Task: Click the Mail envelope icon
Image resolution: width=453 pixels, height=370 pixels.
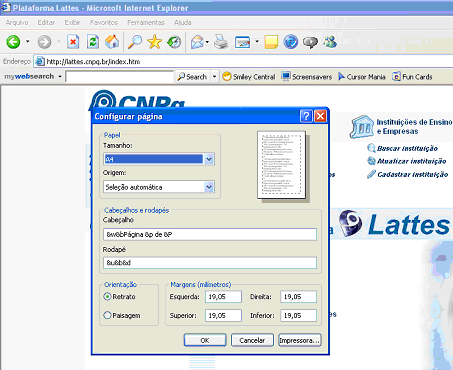Action: point(197,42)
